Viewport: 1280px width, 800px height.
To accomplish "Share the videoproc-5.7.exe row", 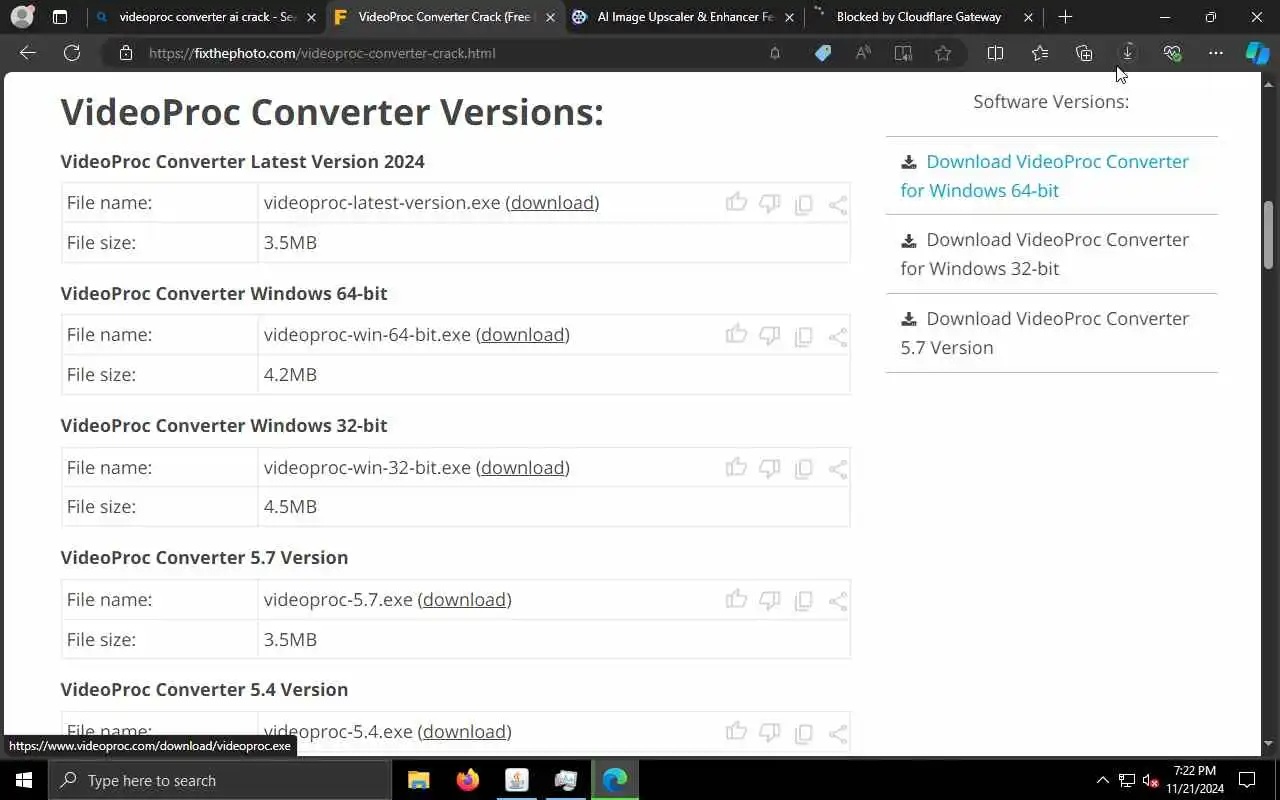I will pos(838,600).
